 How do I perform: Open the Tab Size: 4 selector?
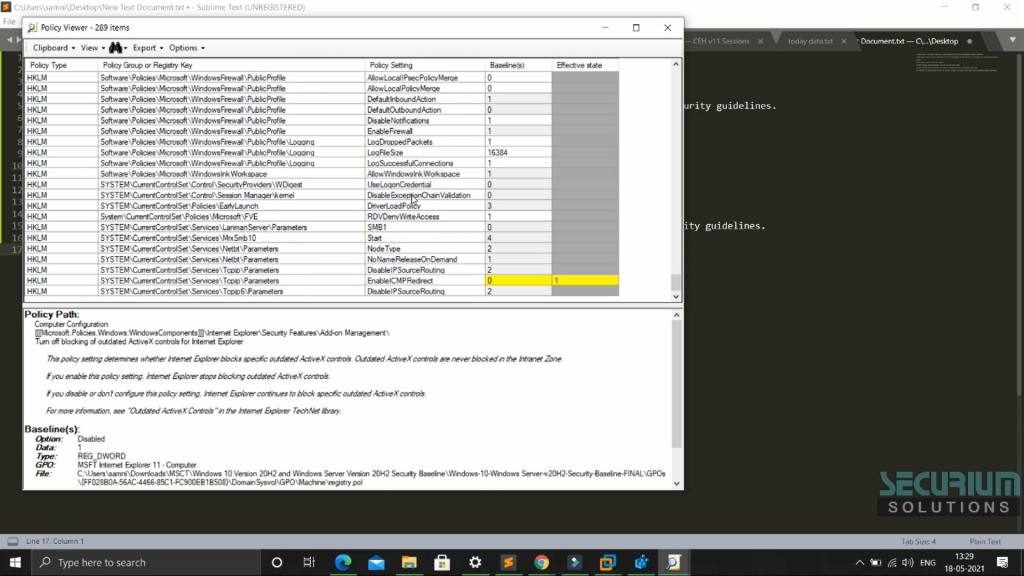pyautogui.click(x=918, y=541)
